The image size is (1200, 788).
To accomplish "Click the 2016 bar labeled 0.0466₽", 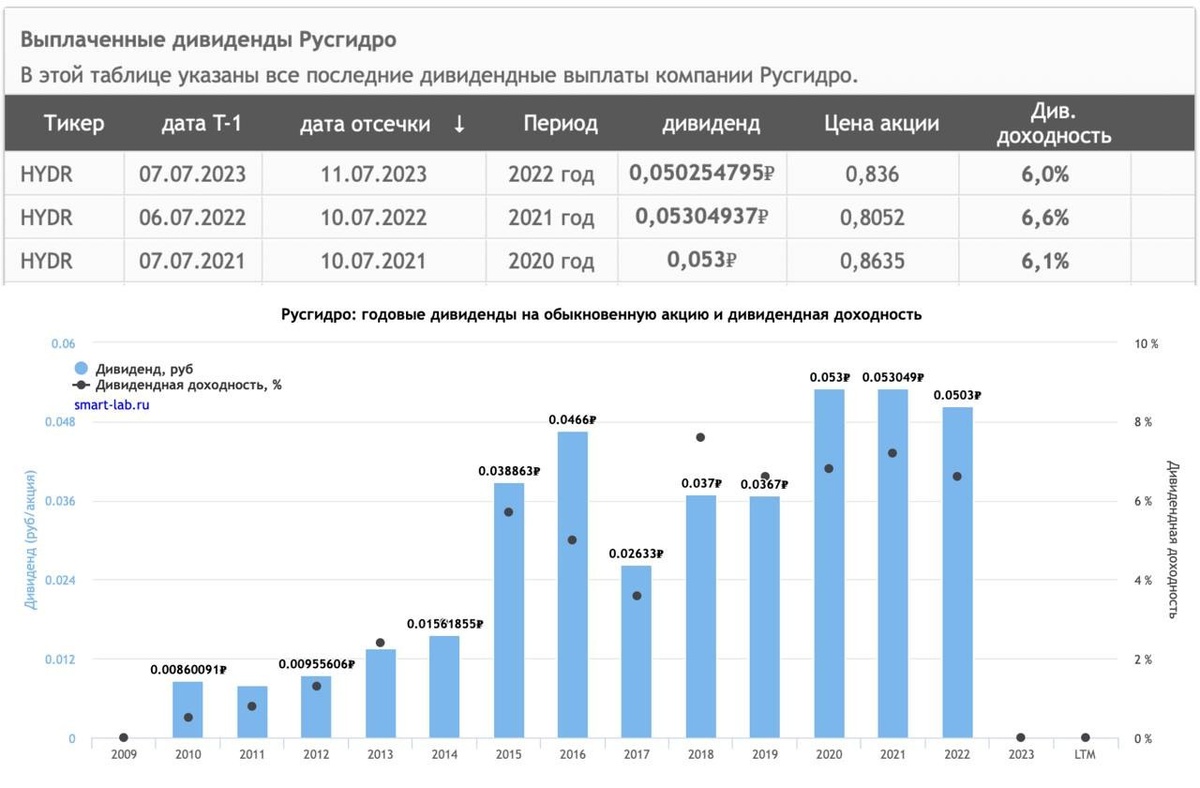I will [572, 585].
